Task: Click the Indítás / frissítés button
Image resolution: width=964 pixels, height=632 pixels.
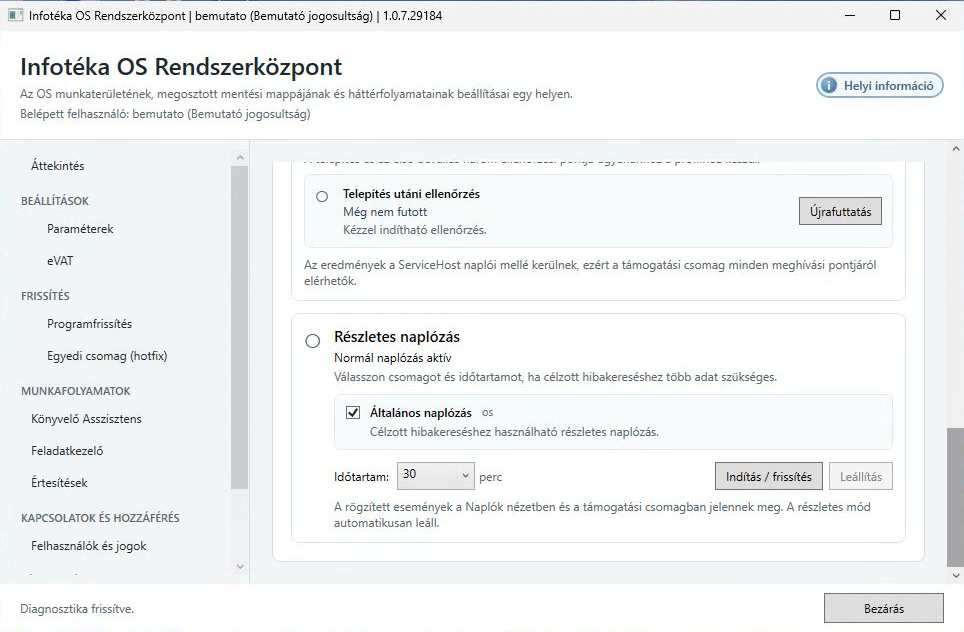Action: click(768, 476)
